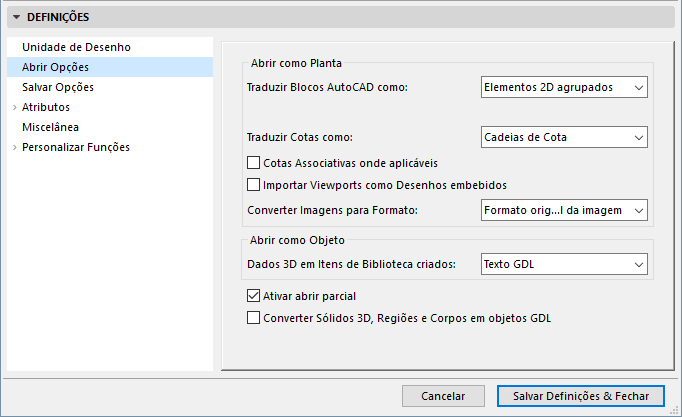682x417 pixels.
Task: Expand the Personalizar Funções arrow
Action: point(14,147)
